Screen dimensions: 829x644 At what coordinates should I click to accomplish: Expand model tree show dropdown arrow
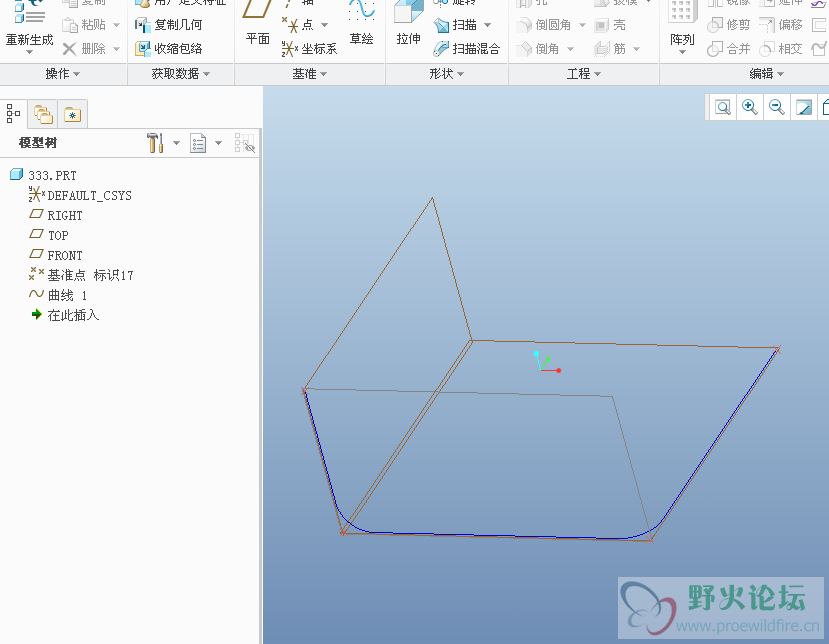point(218,143)
